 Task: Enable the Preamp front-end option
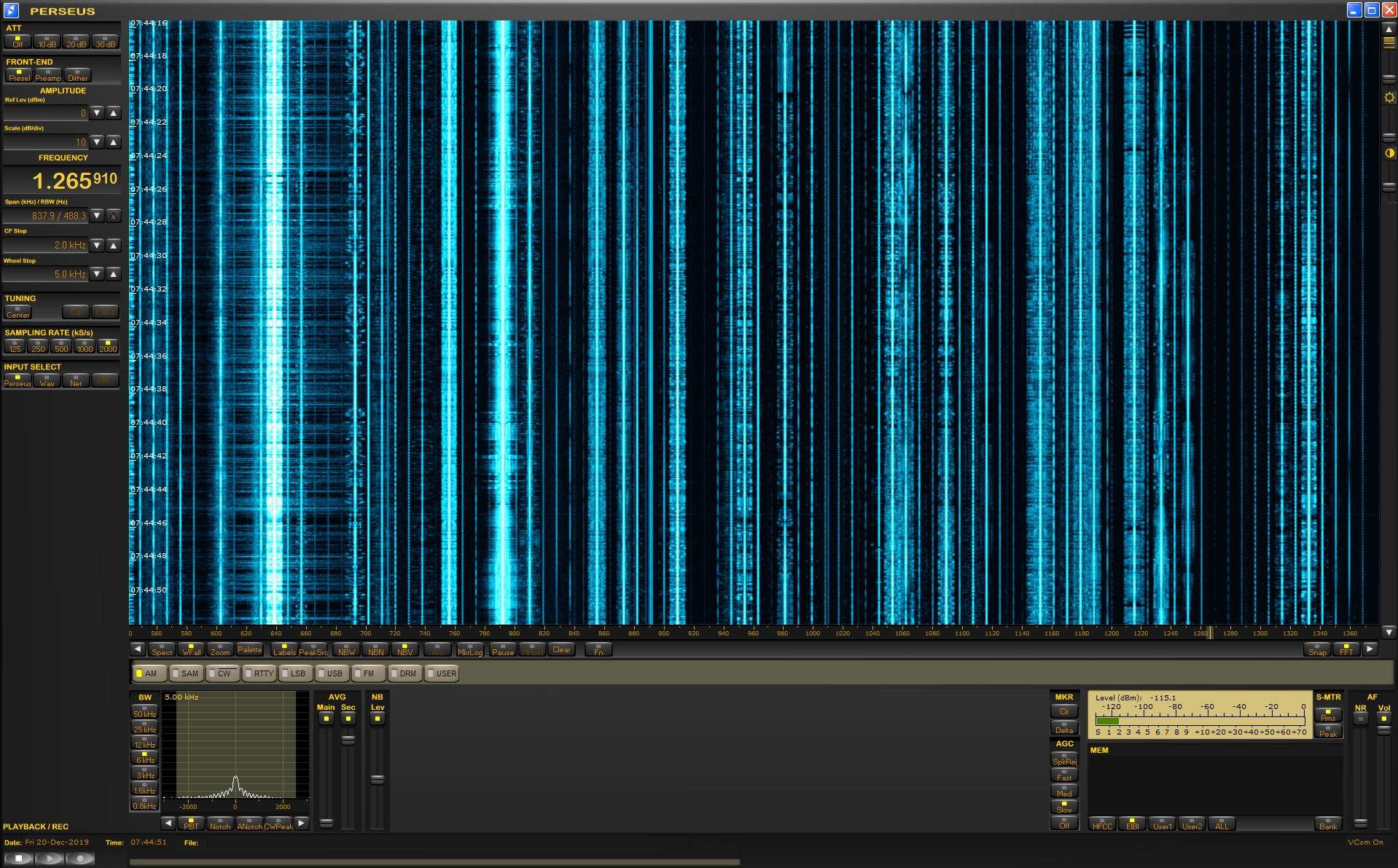(x=48, y=75)
